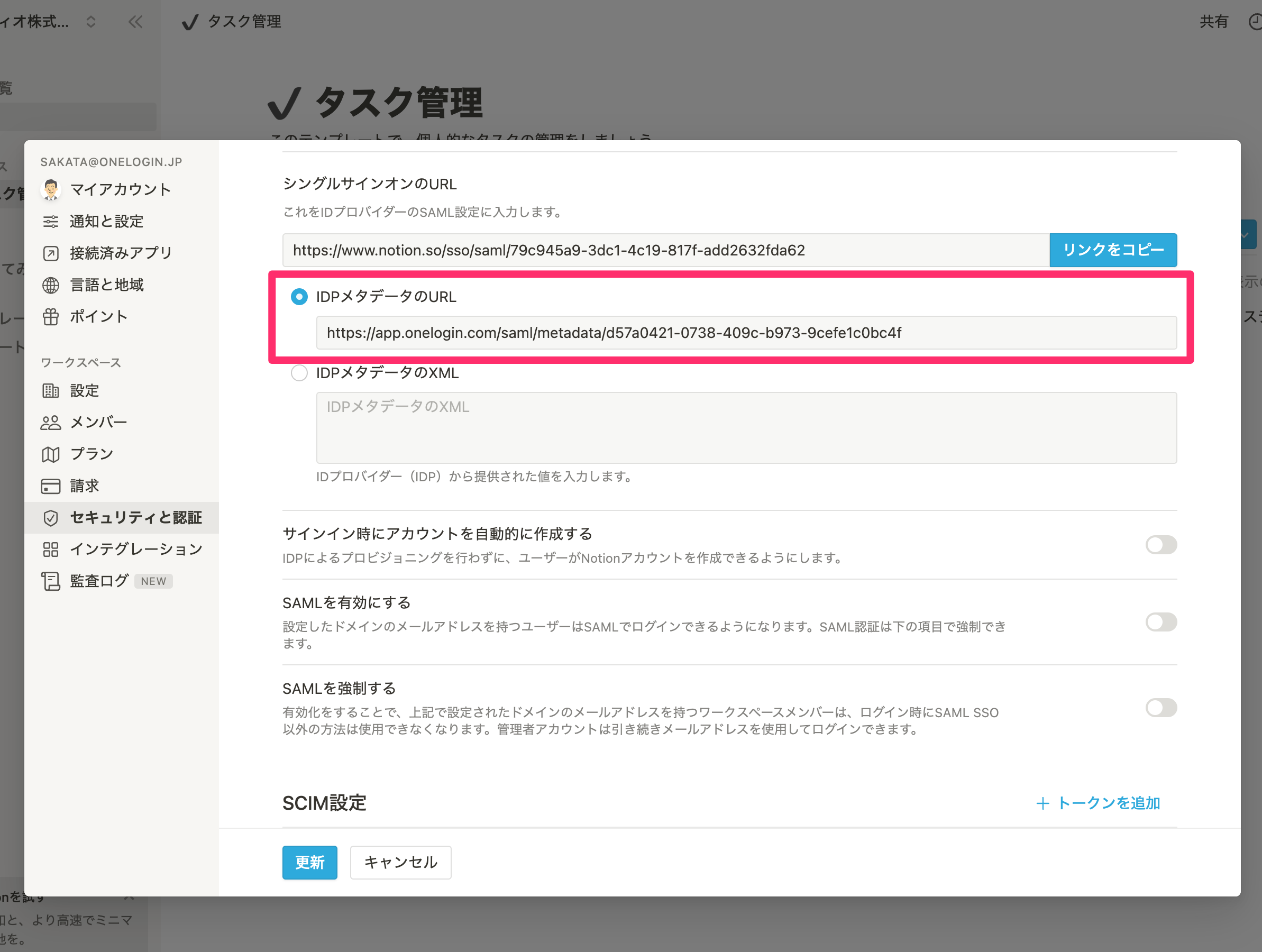Viewport: 1262px width, 952px height.
Task: Select the IDPメタデータのURL radio button
Action: point(299,297)
